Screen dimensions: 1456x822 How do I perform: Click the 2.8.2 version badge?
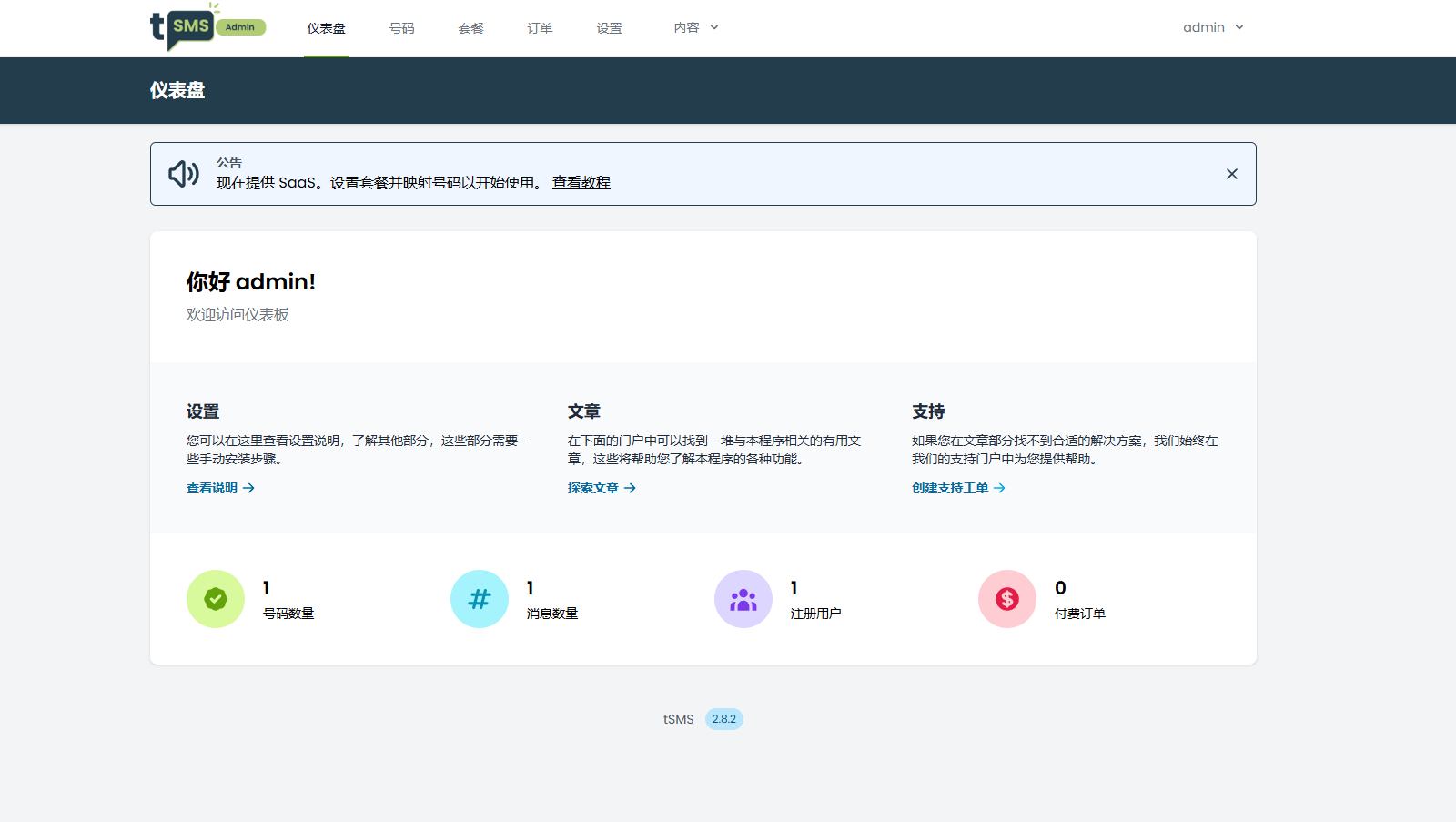pyautogui.click(x=724, y=719)
